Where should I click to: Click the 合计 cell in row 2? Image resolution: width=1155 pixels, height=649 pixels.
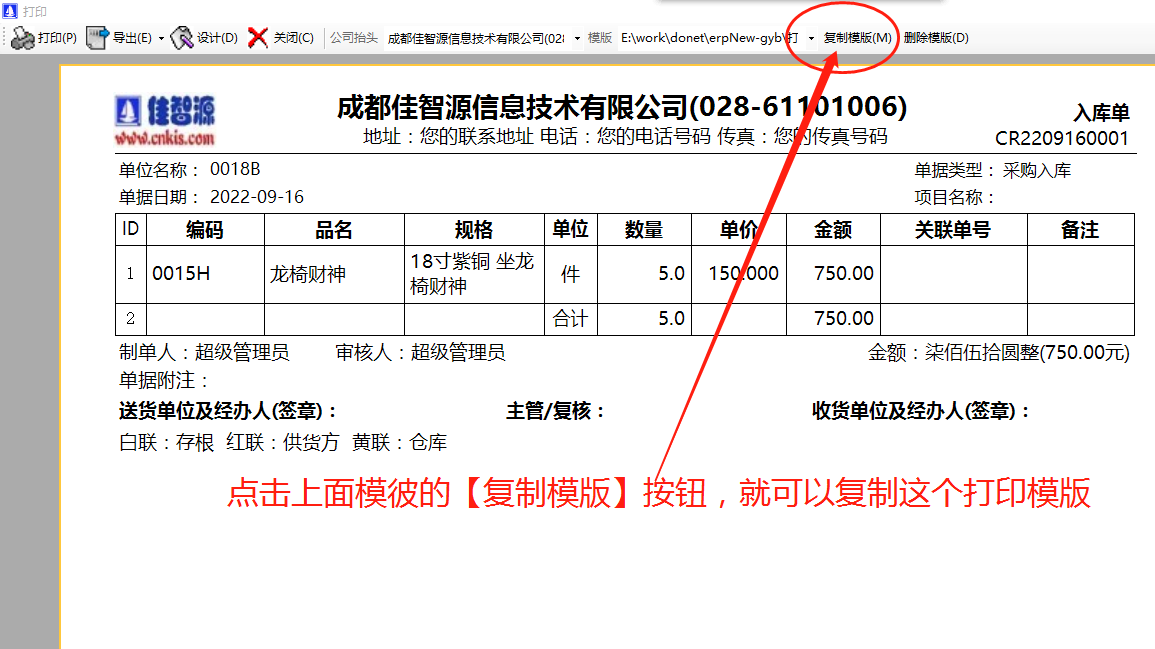[570, 318]
